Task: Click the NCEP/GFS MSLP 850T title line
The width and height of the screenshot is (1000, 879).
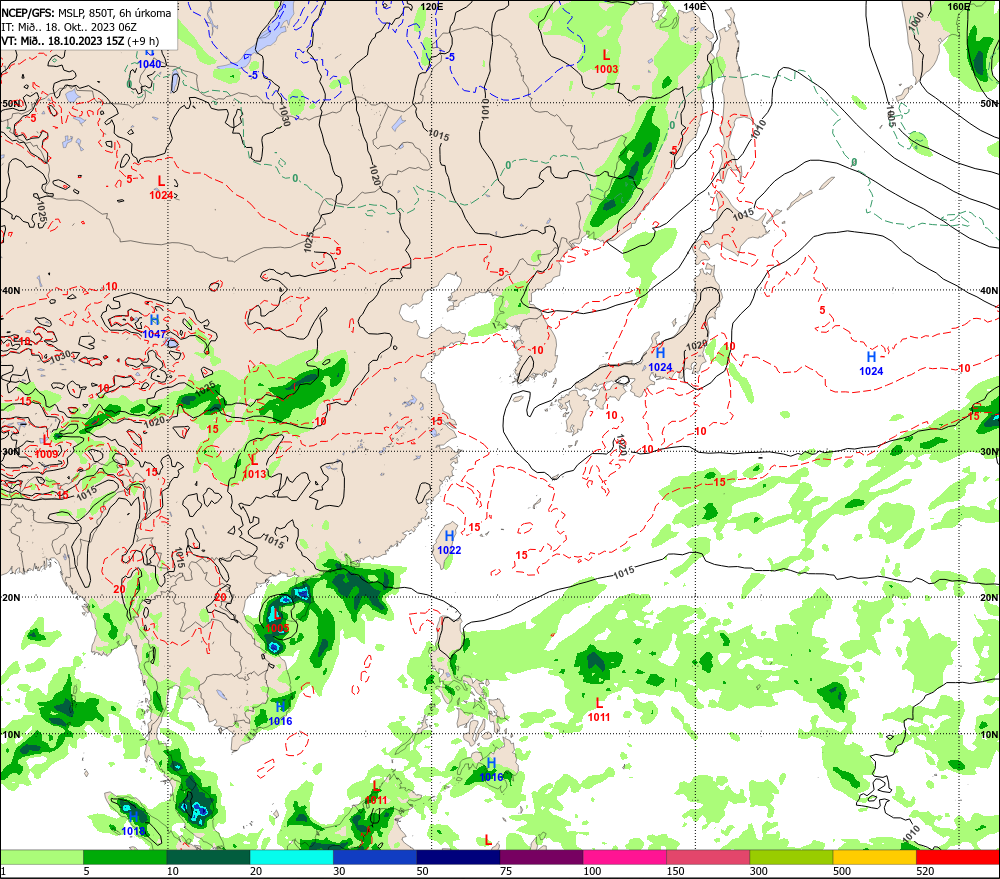Action: pos(86,13)
